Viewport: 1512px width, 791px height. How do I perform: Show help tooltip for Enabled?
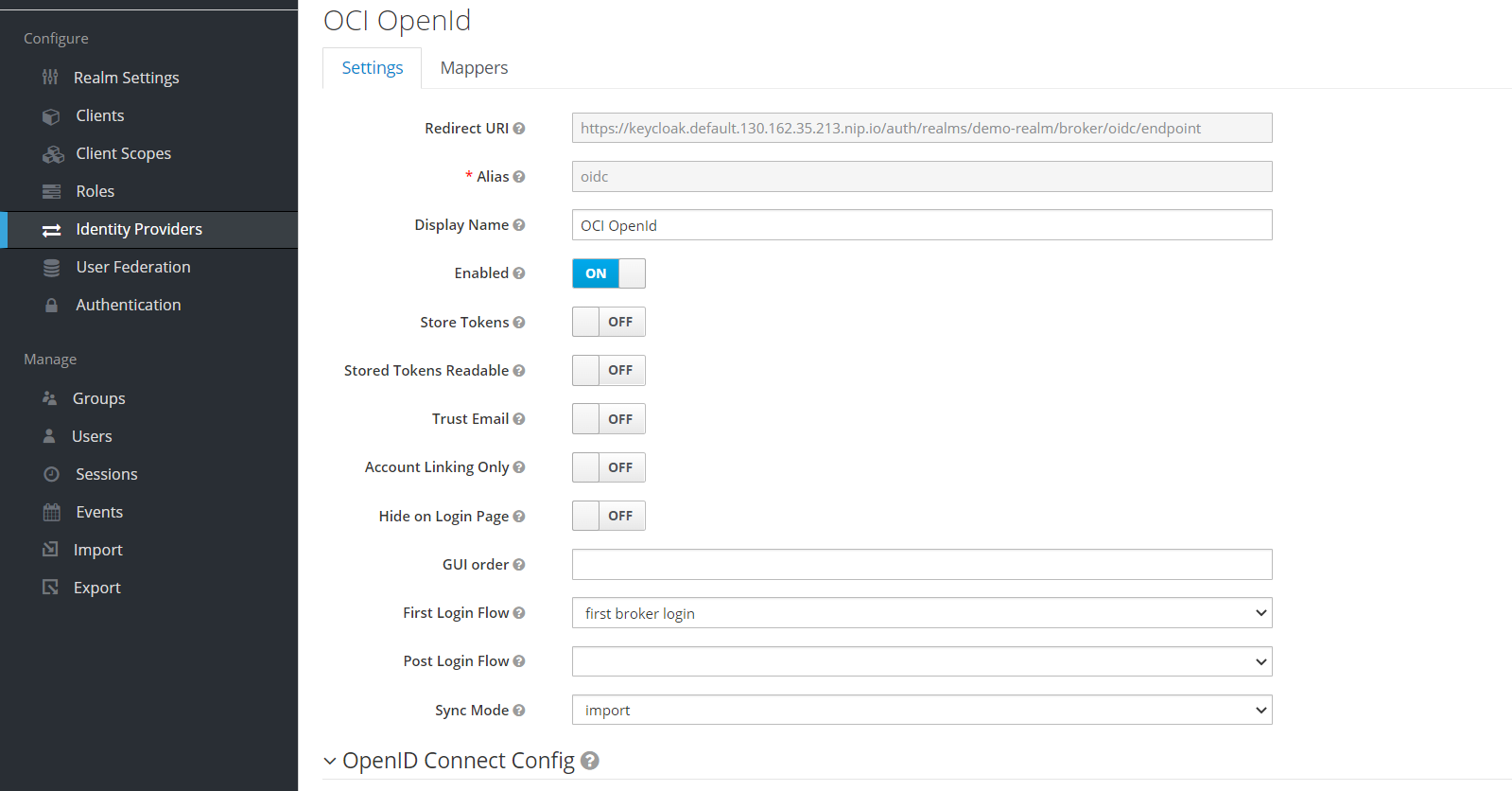pos(519,273)
